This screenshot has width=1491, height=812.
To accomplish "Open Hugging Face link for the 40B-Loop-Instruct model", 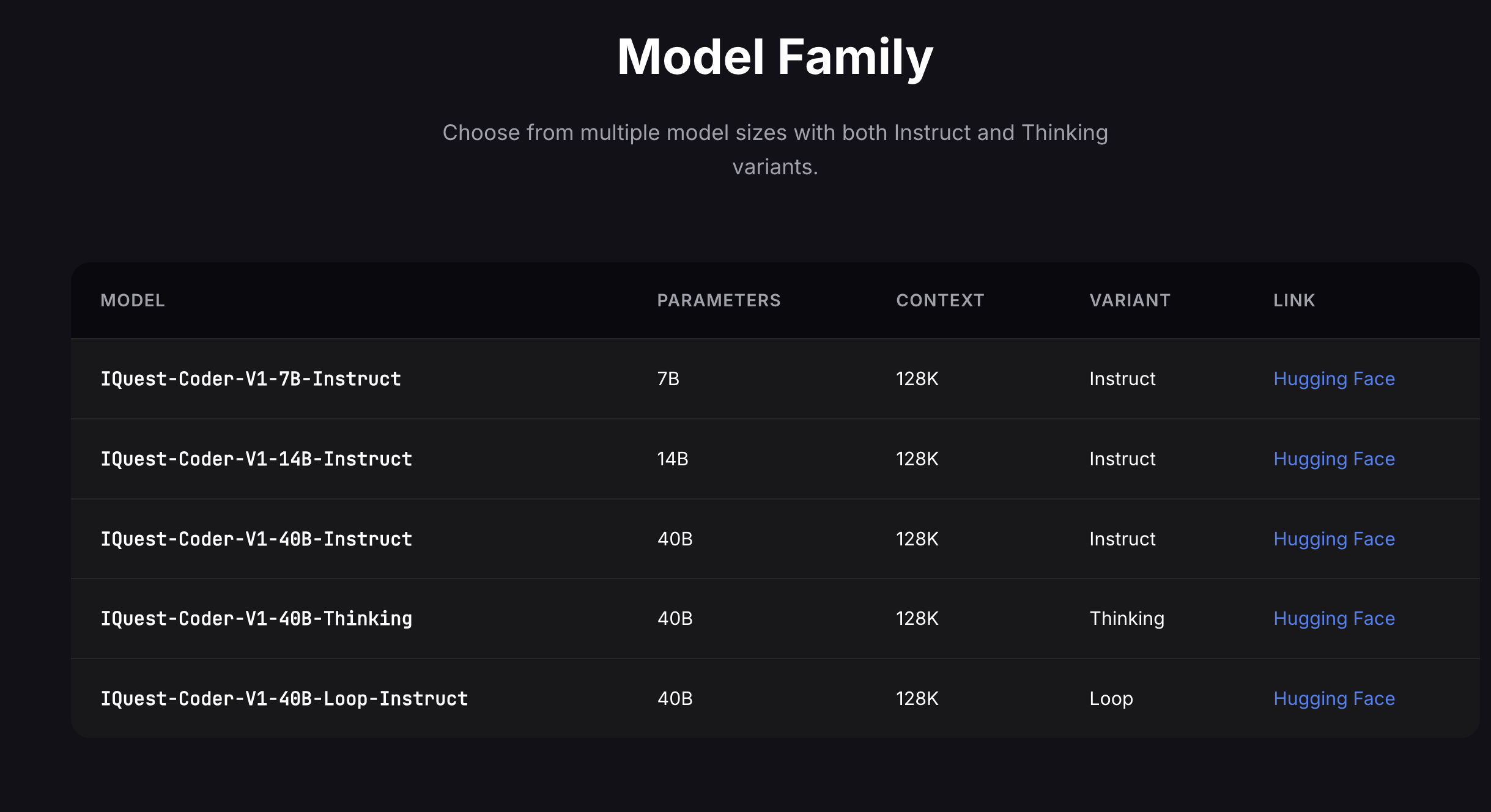I will 1334,699.
